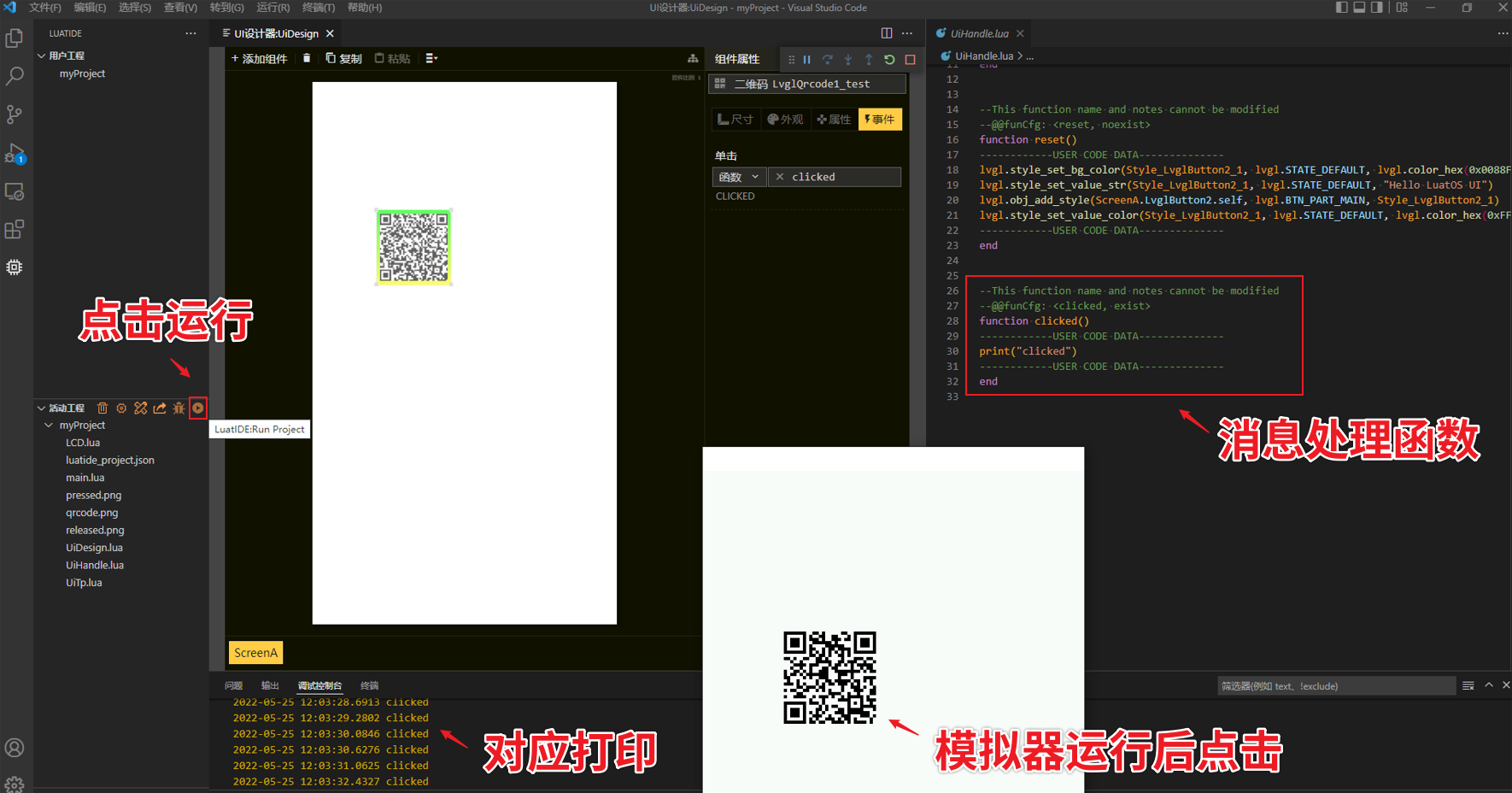Delete project via the trash icon beside 活动工程
1512x793 pixels.
(103, 408)
